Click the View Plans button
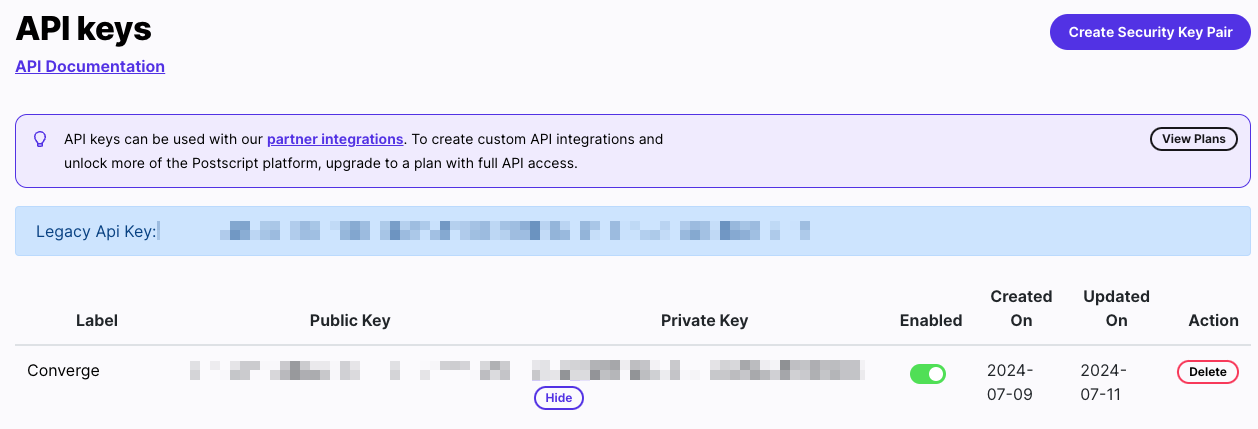The height and width of the screenshot is (429, 1258). (1194, 139)
